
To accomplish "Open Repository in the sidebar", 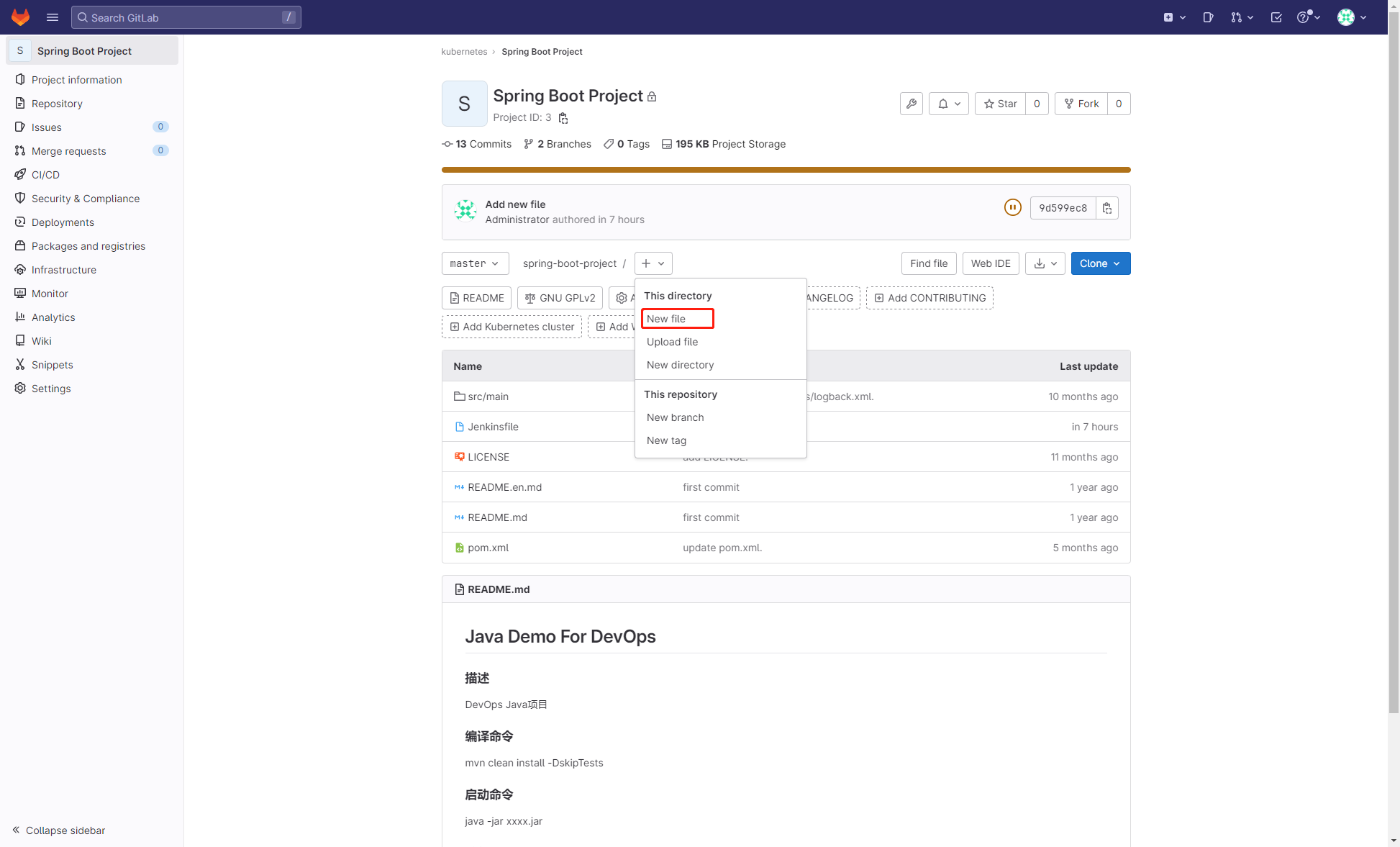I will (57, 104).
